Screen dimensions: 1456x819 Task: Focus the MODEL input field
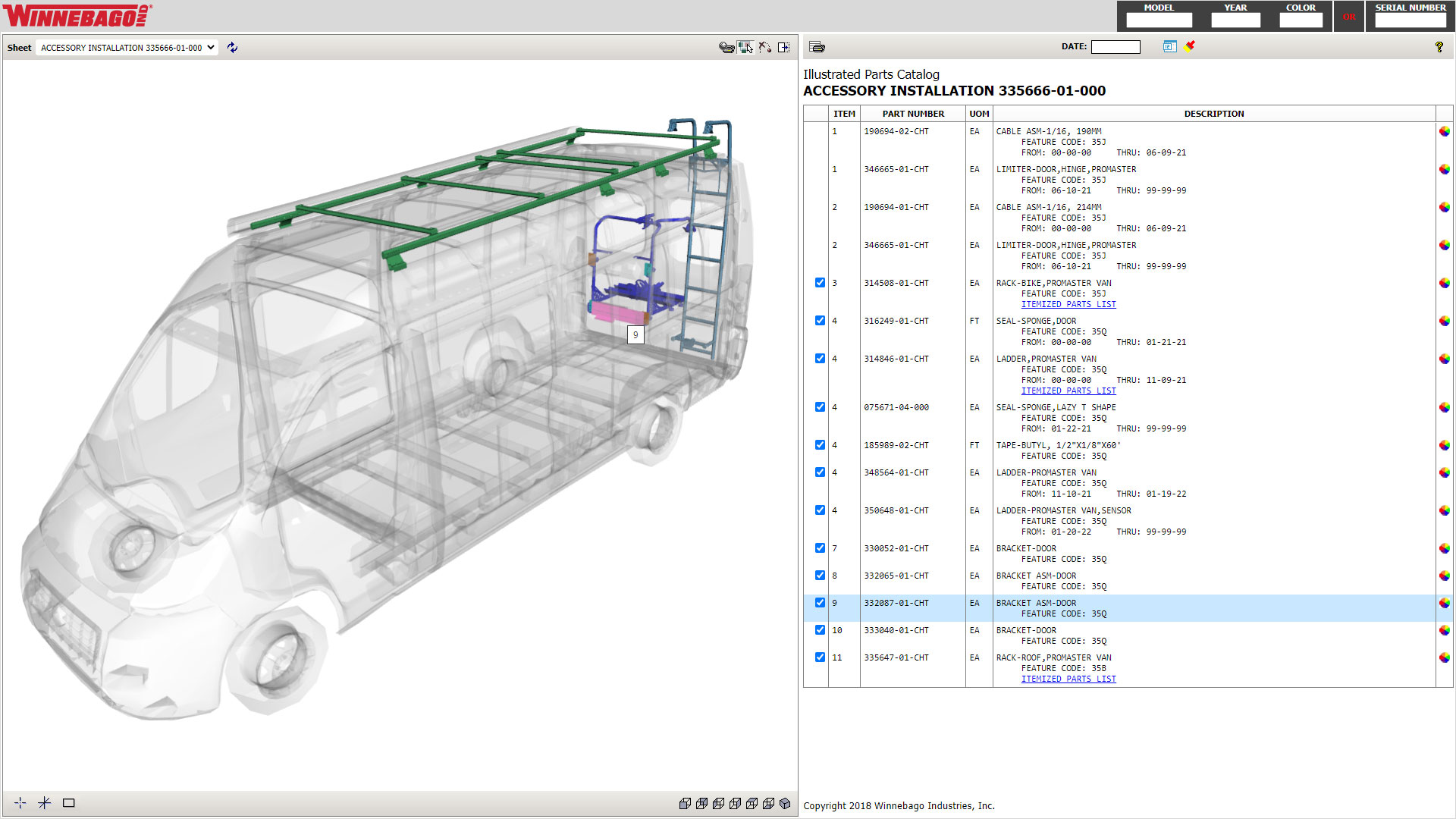tap(1159, 20)
